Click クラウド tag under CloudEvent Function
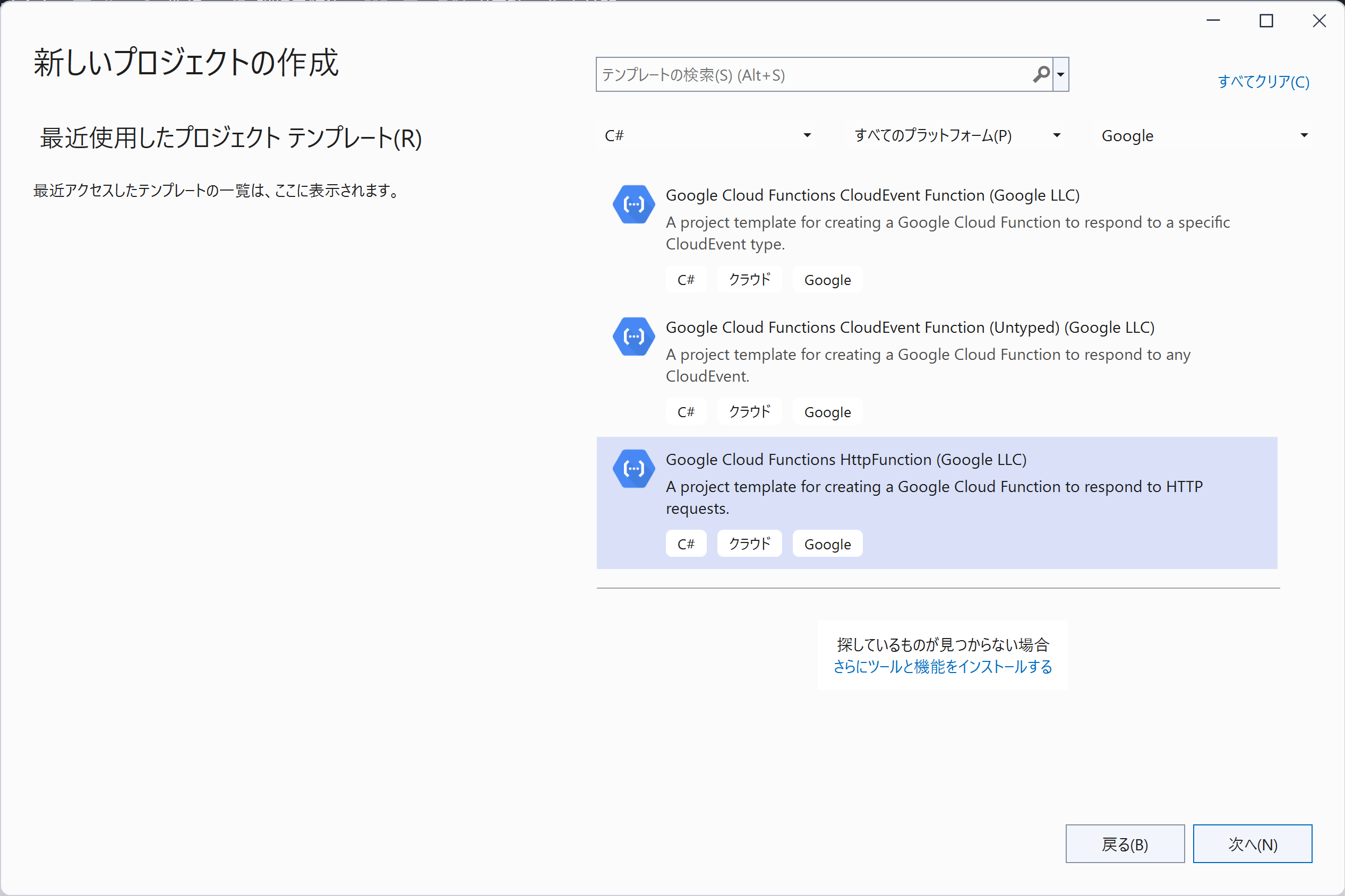This screenshot has width=1345, height=896. [749, 279]
